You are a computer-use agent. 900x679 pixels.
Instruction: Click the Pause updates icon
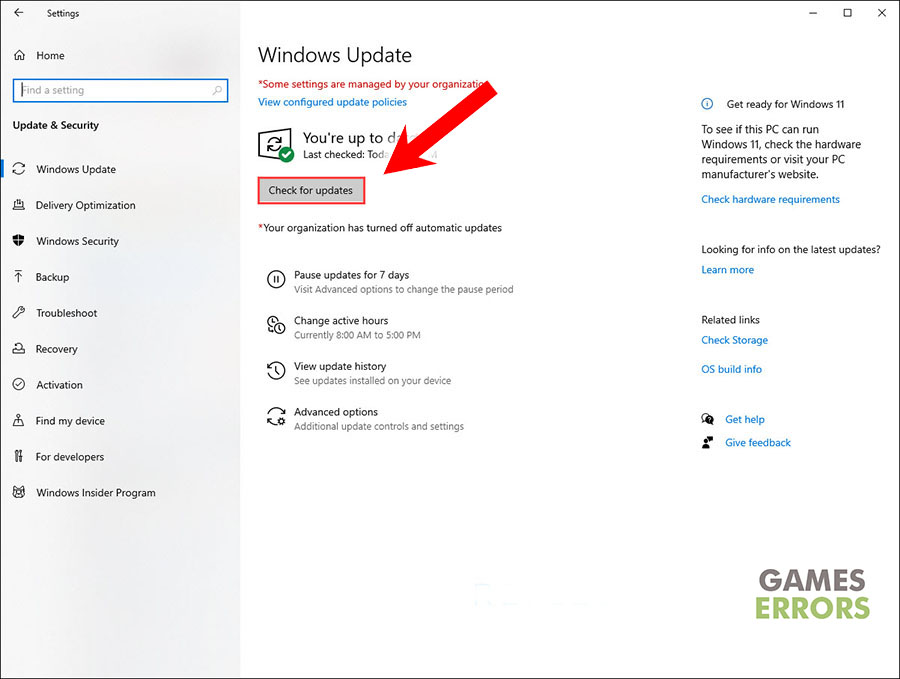click(x=276, y=280)
